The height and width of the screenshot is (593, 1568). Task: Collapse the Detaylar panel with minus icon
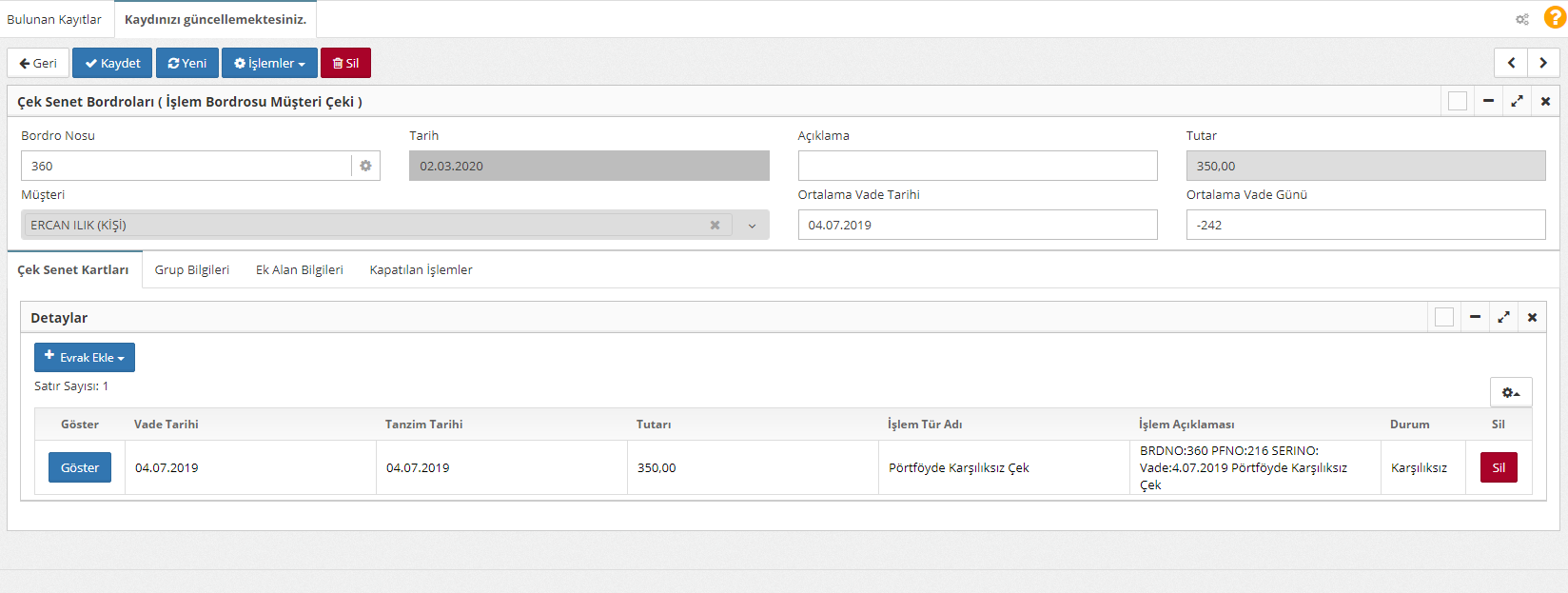click(1475, 317)
